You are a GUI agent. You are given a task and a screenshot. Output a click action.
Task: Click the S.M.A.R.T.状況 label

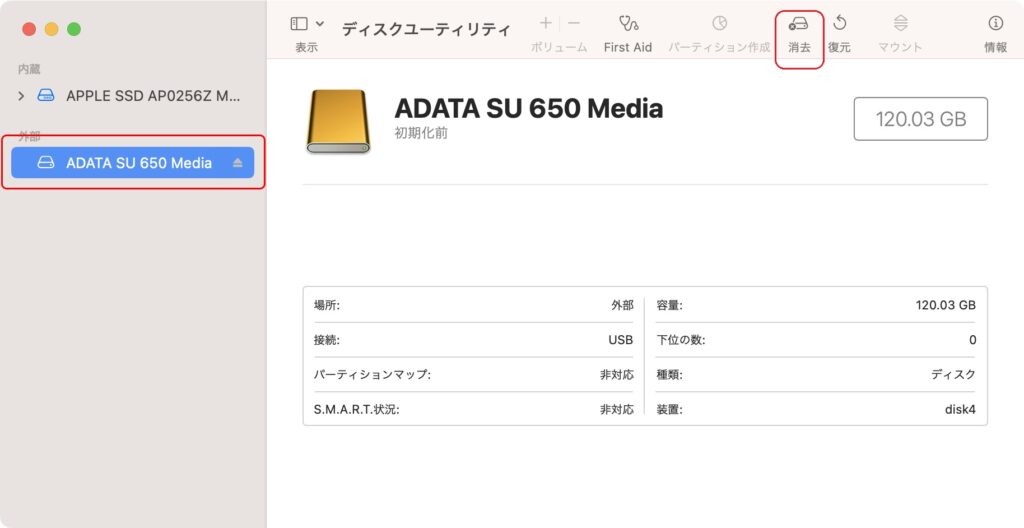357,410
